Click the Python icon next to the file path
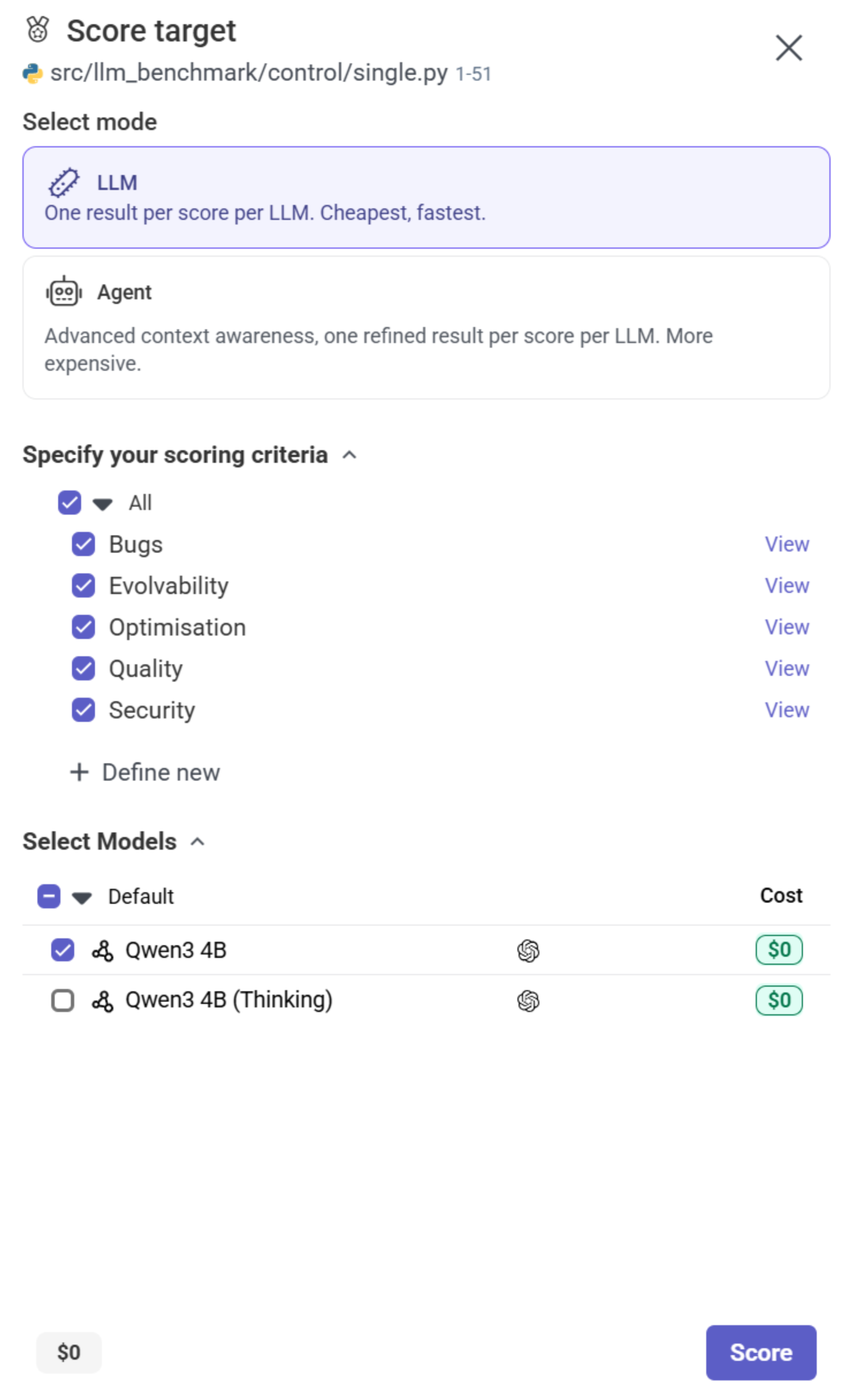 32,73
